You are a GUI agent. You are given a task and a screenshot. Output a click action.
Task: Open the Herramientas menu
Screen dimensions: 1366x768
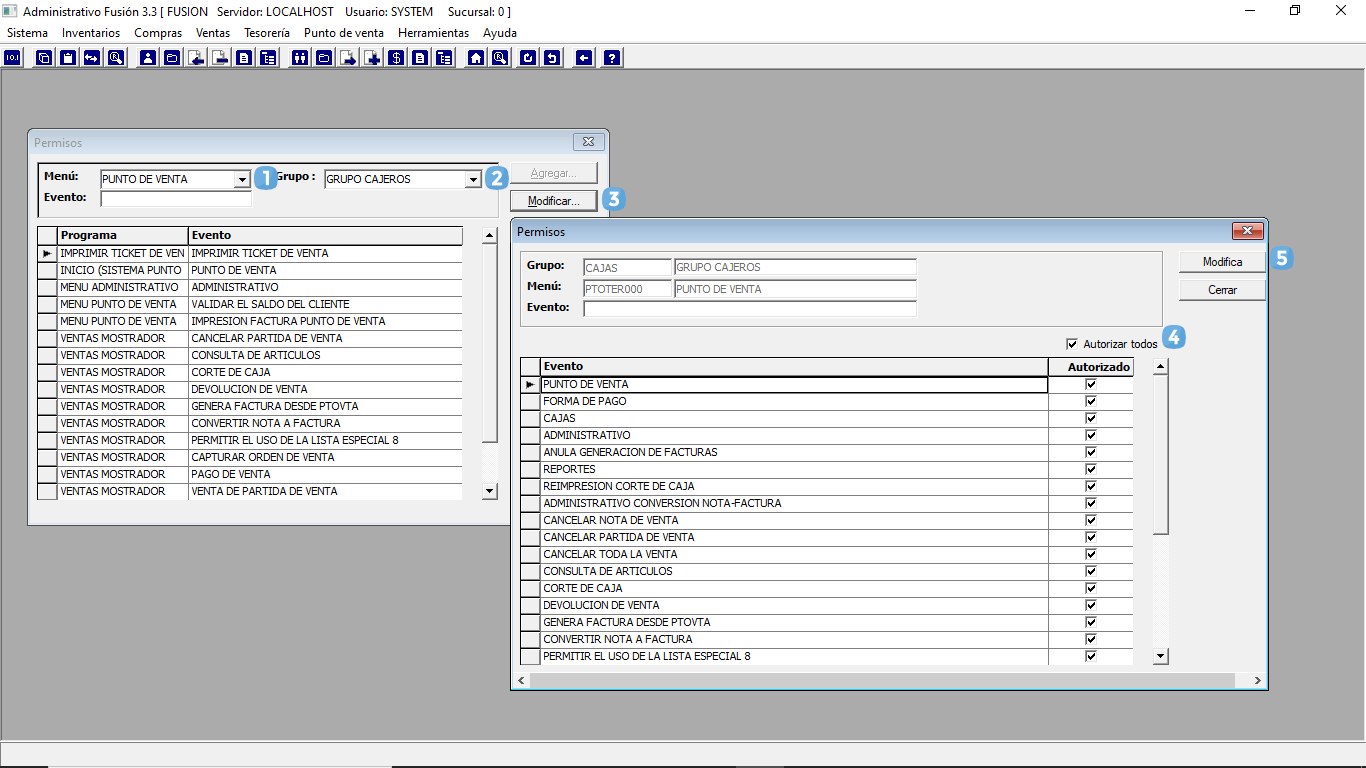click(433, 33)
